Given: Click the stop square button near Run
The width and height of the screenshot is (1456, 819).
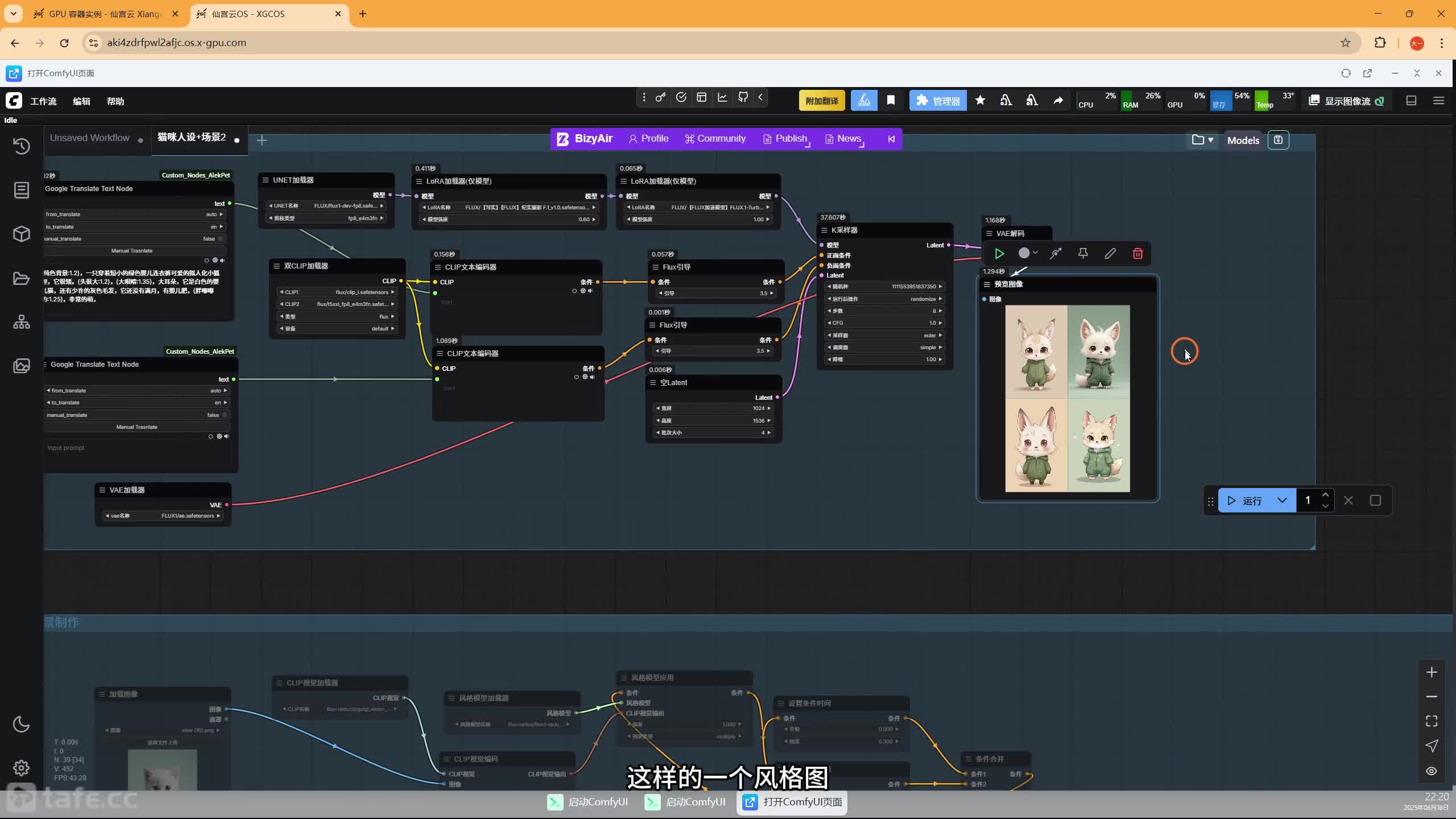Looking at the screenshot, I should (1375, 500).
